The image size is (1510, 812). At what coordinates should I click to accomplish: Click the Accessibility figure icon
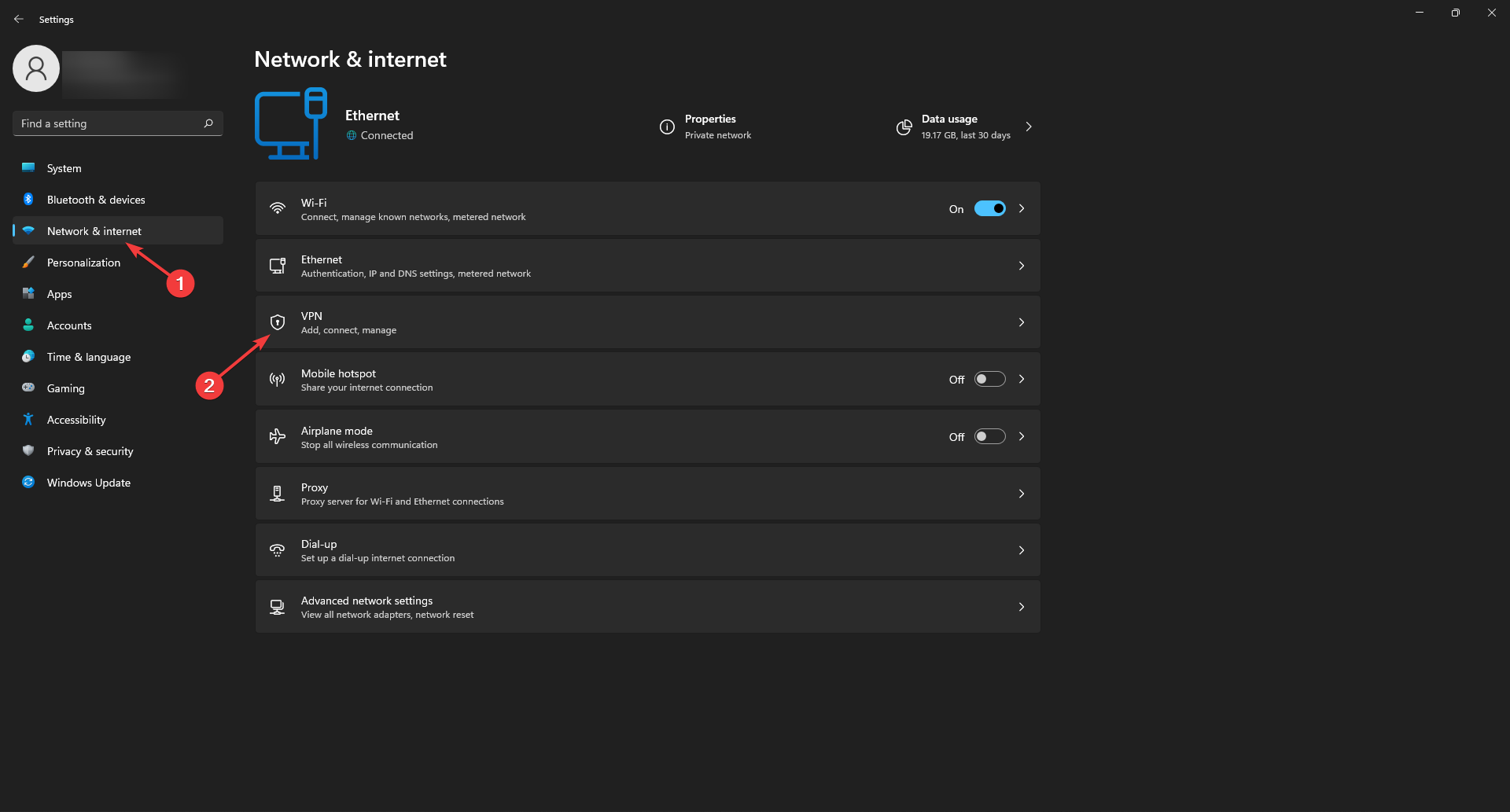click(28, 419)
